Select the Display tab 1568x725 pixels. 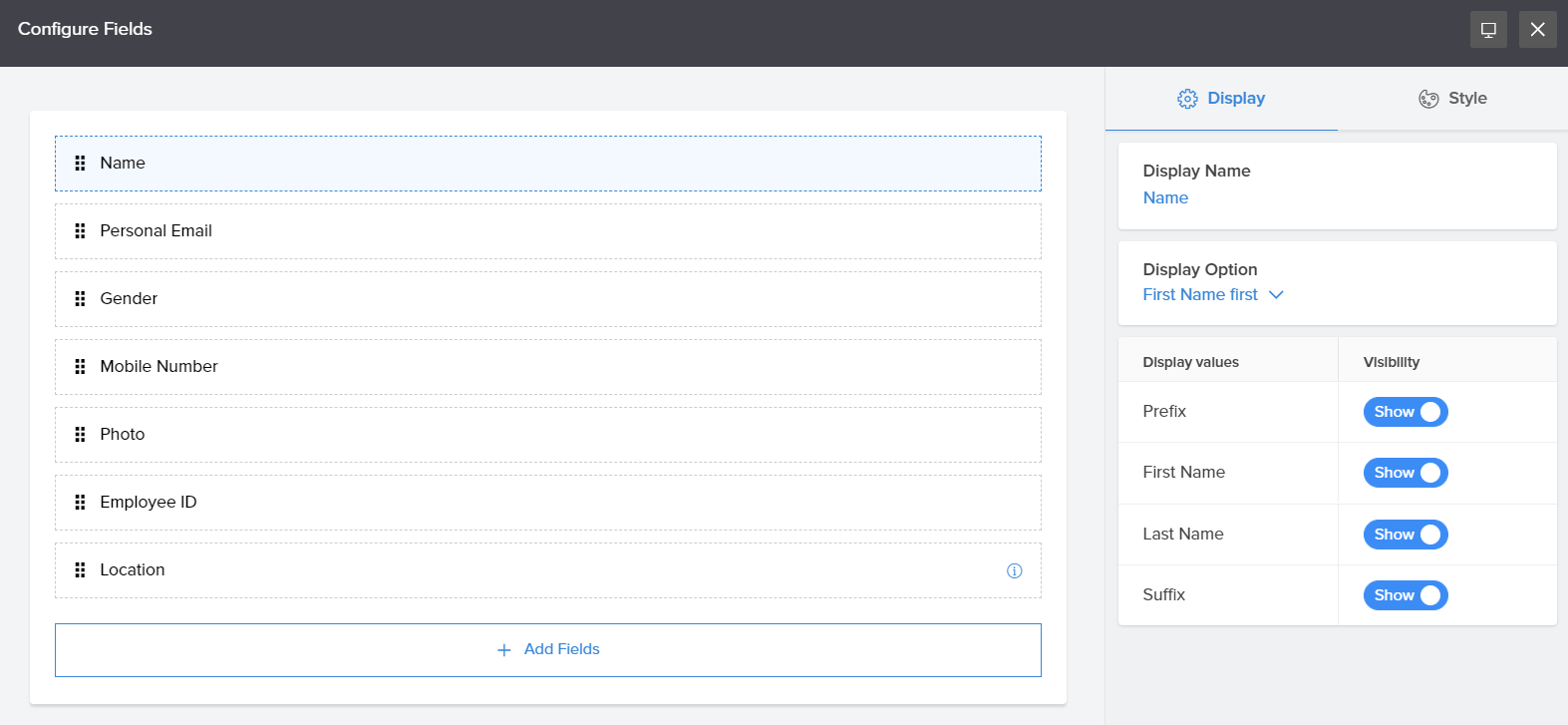1221,99
